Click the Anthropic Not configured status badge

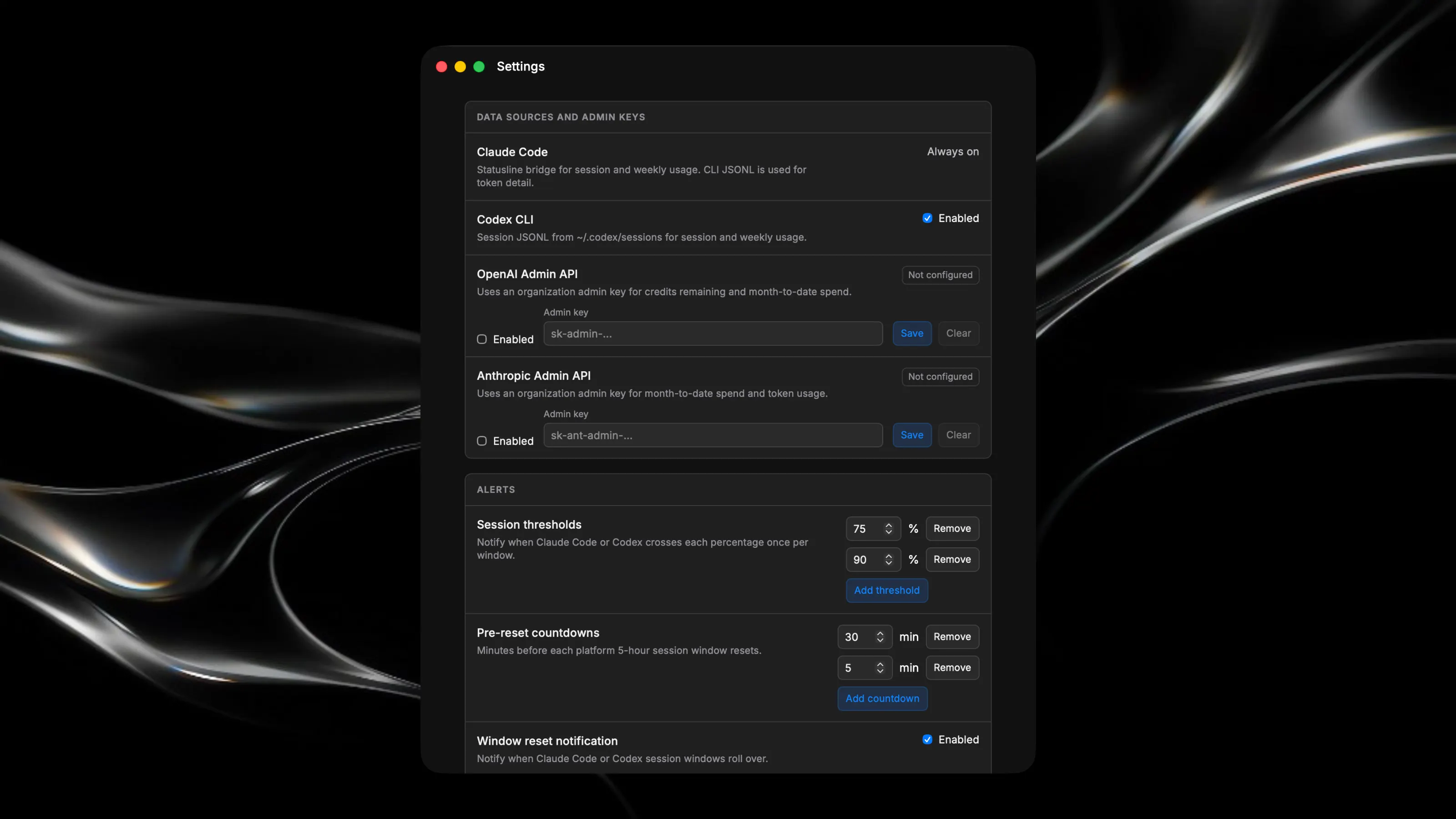[940, 377]
